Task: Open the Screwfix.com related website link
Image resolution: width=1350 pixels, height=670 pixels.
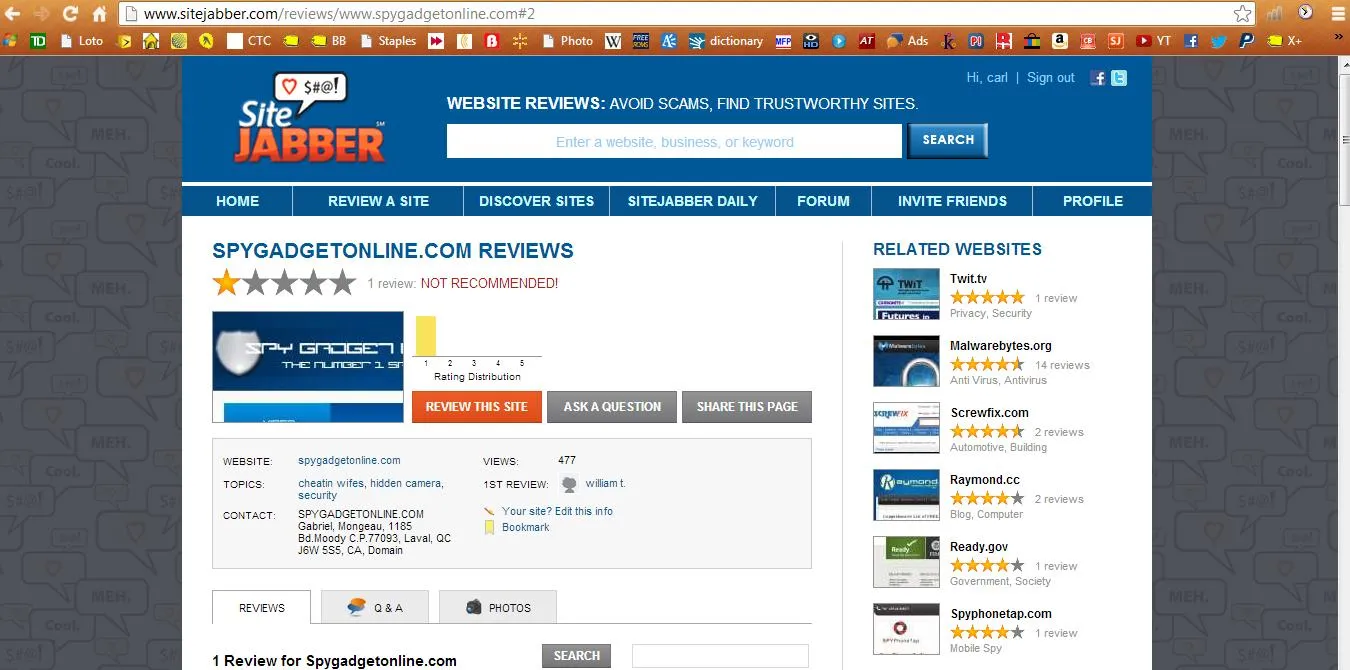Action: tap(989, 413)
